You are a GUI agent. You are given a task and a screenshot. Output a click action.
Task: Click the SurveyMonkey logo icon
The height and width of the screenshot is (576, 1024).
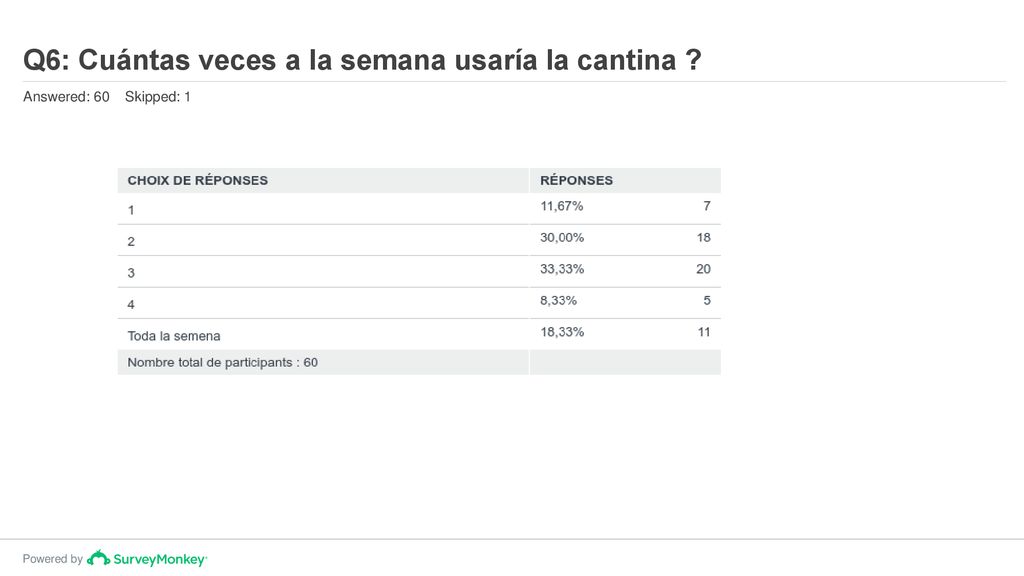click(98, 558)
